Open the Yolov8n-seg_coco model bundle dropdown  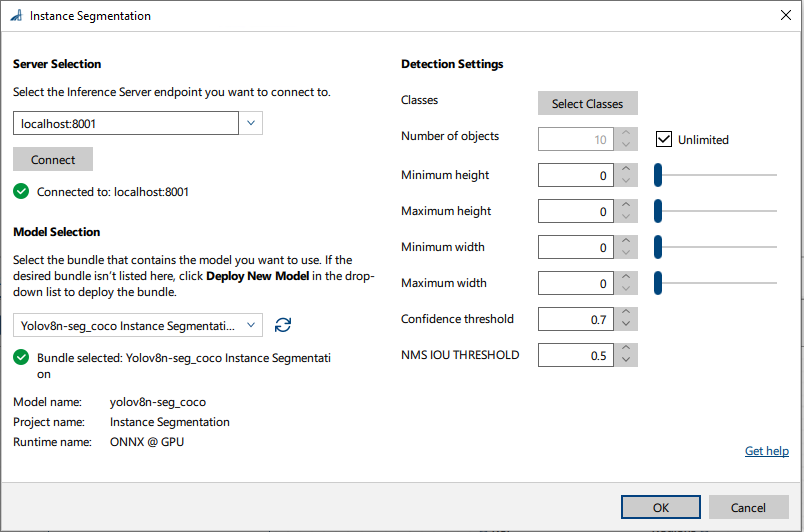click(138, 325)
